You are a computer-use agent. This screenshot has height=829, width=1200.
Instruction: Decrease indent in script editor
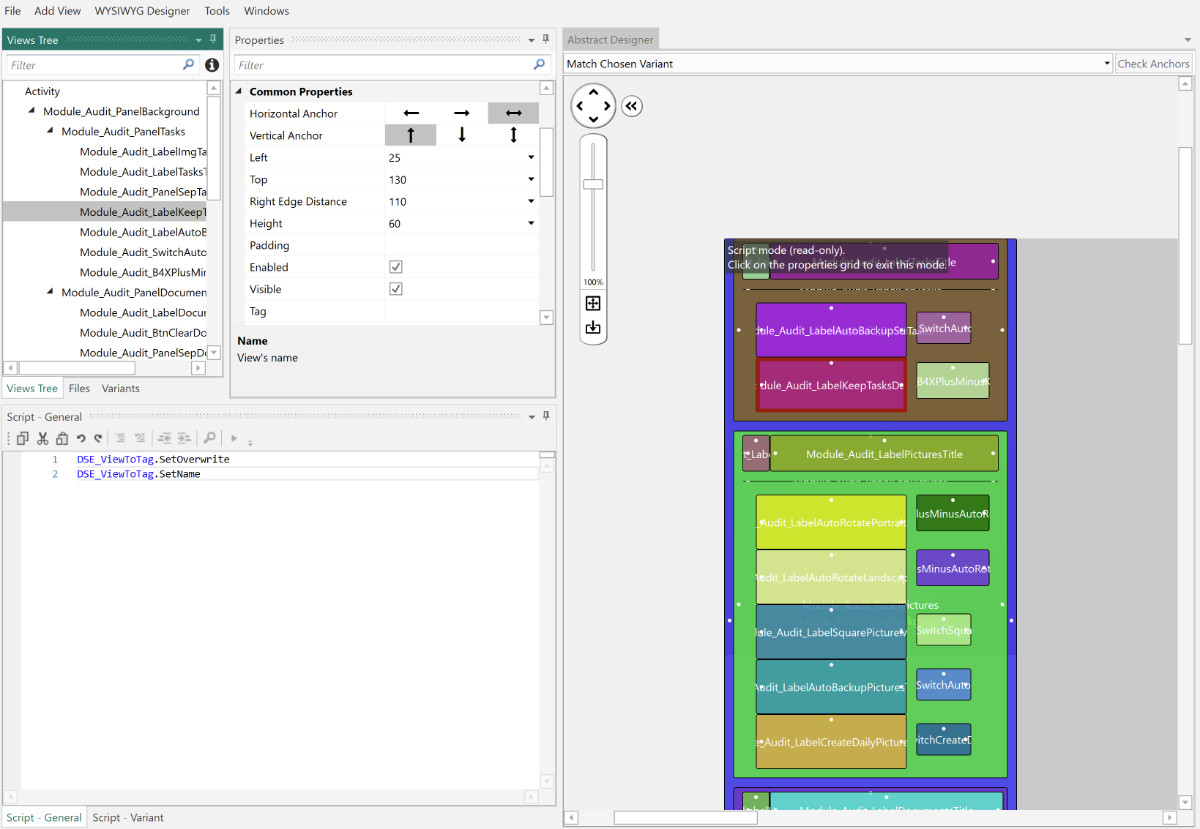tap(165, 438)
